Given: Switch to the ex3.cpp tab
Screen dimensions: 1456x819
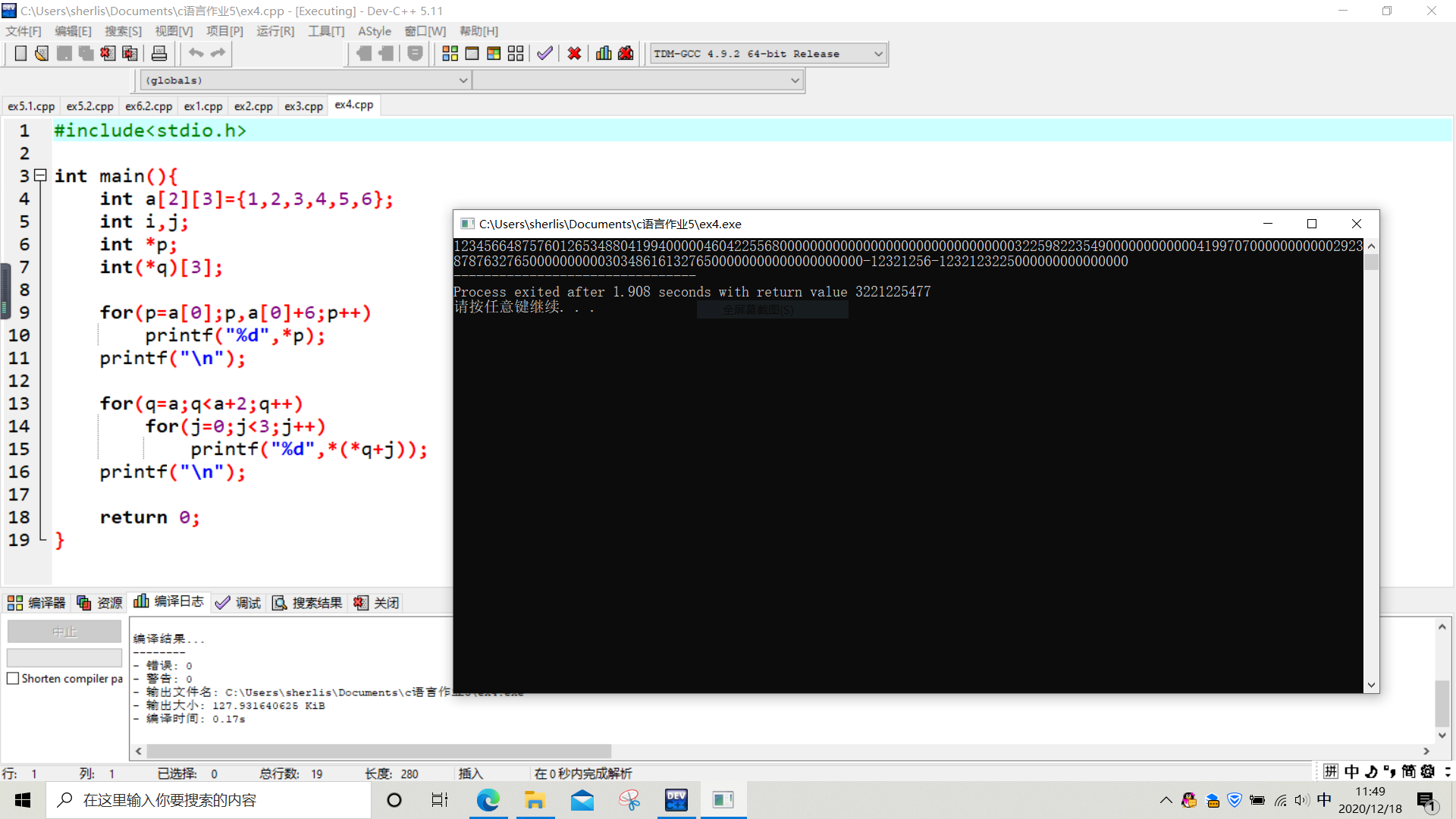Looking at the screenshot, I should click(303, 106).
